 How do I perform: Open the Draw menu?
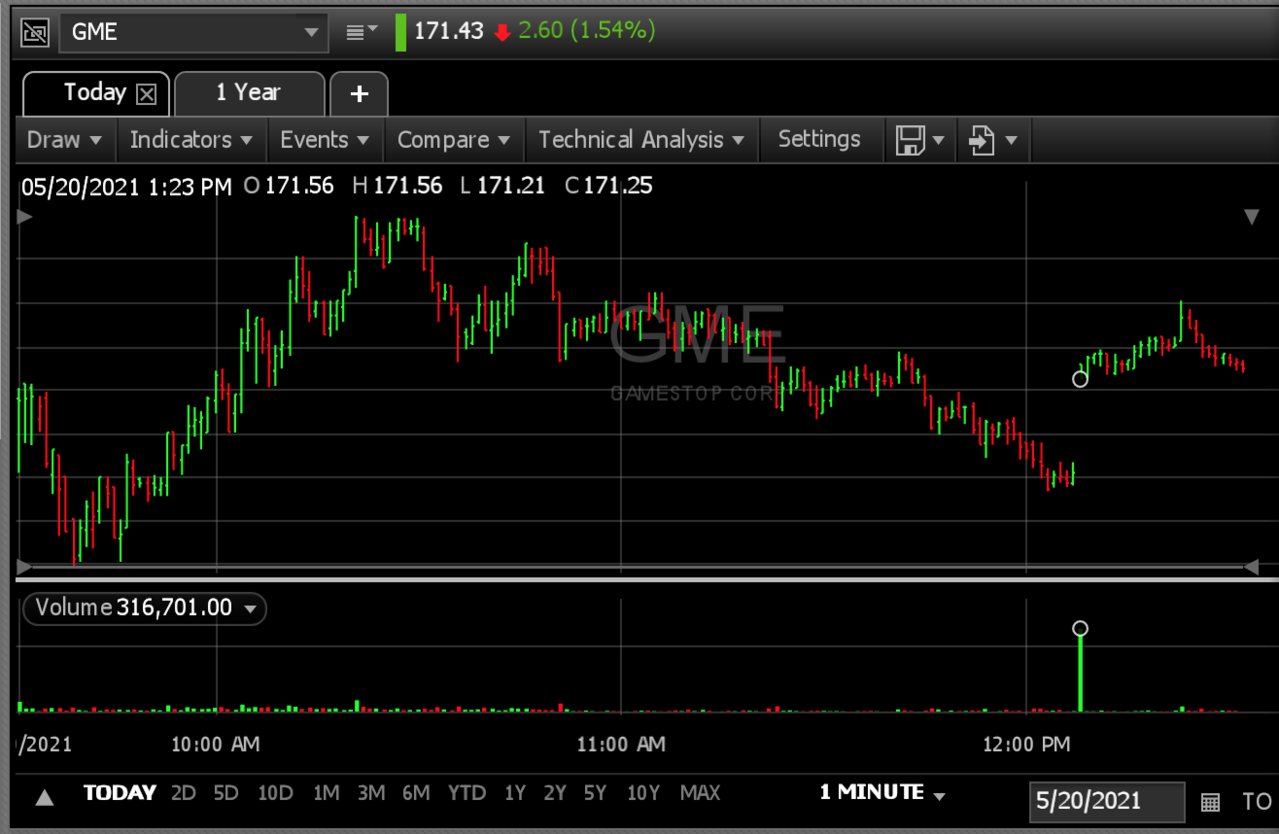click(x=65, y=140)
